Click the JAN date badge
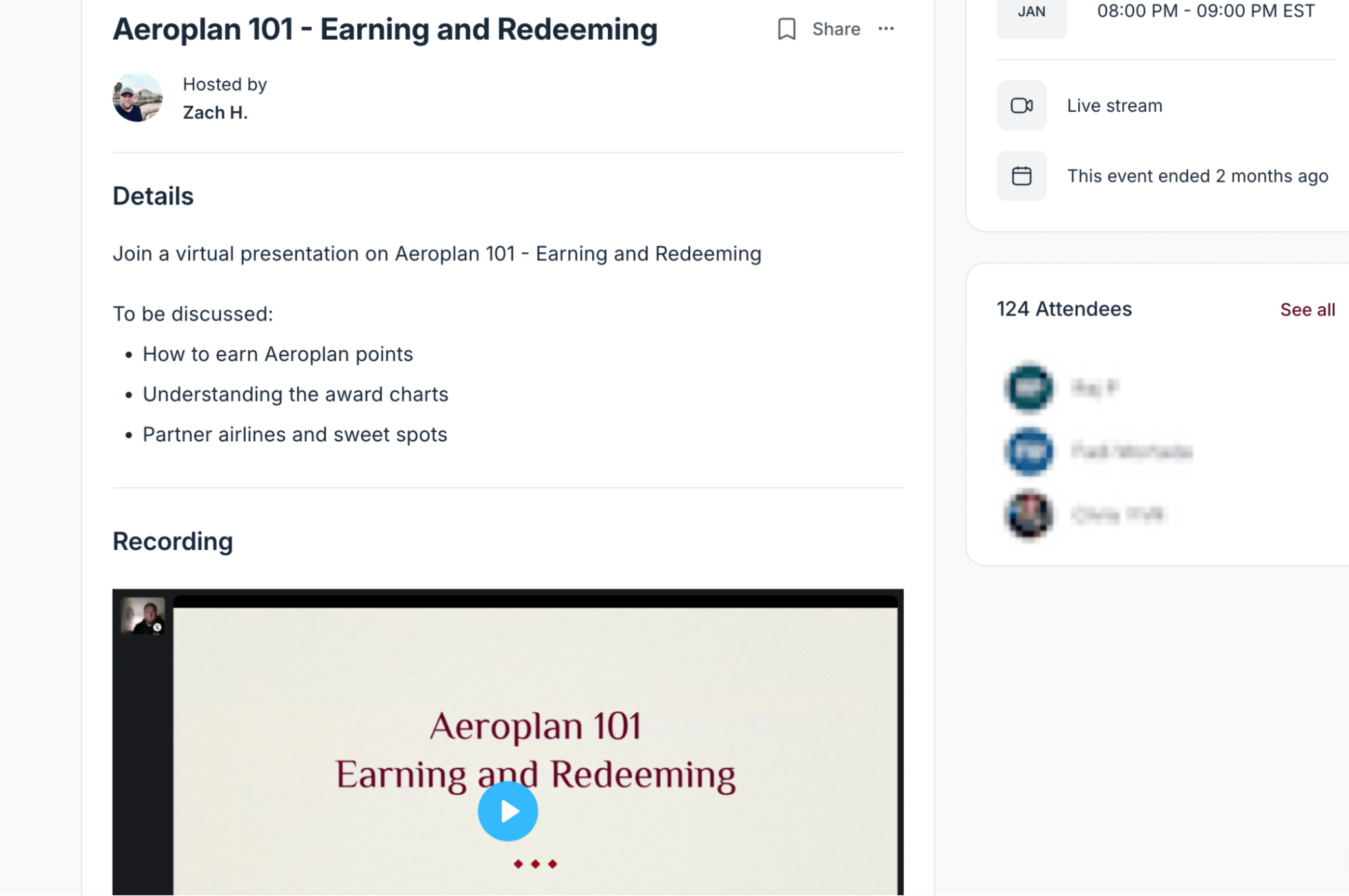This screenshot has height=896, width=1349. coord(1030,12)
